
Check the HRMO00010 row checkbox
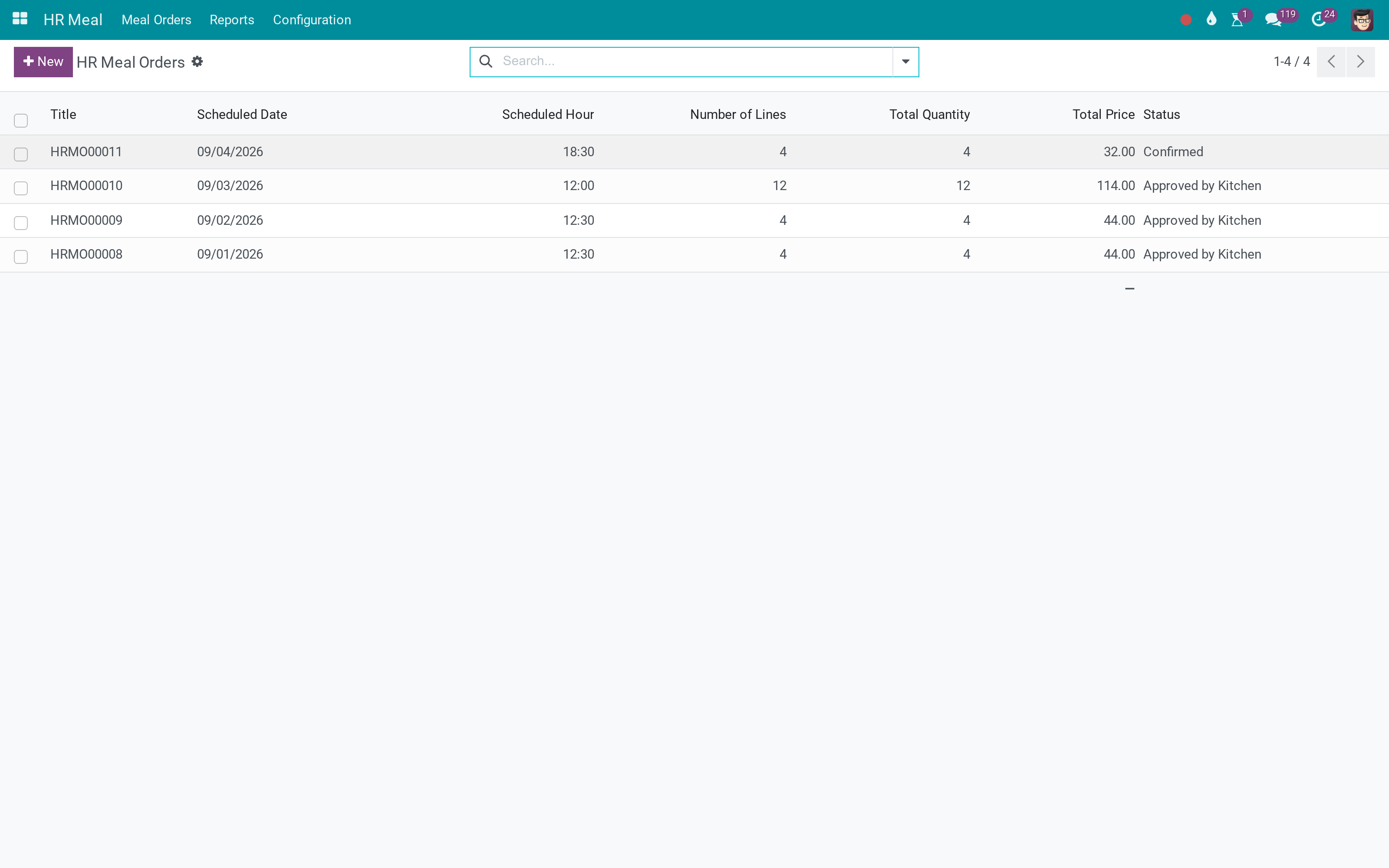click(x=21, y=188)
